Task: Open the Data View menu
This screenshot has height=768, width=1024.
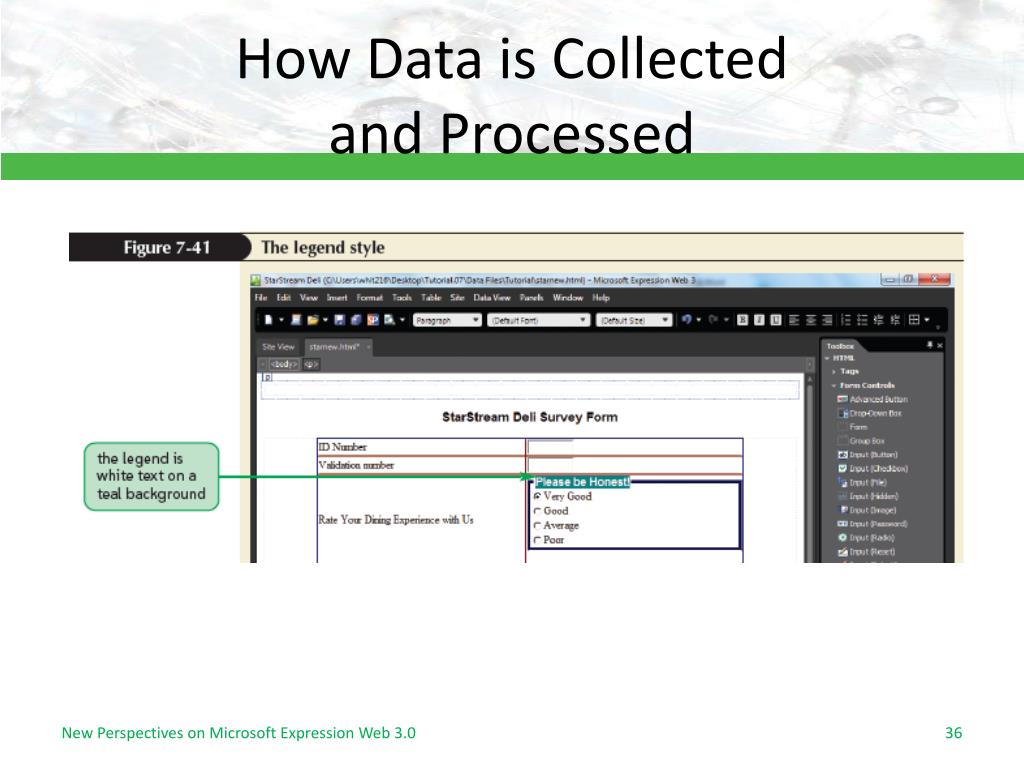Action: pyautogui.click(x=492, y=298)
